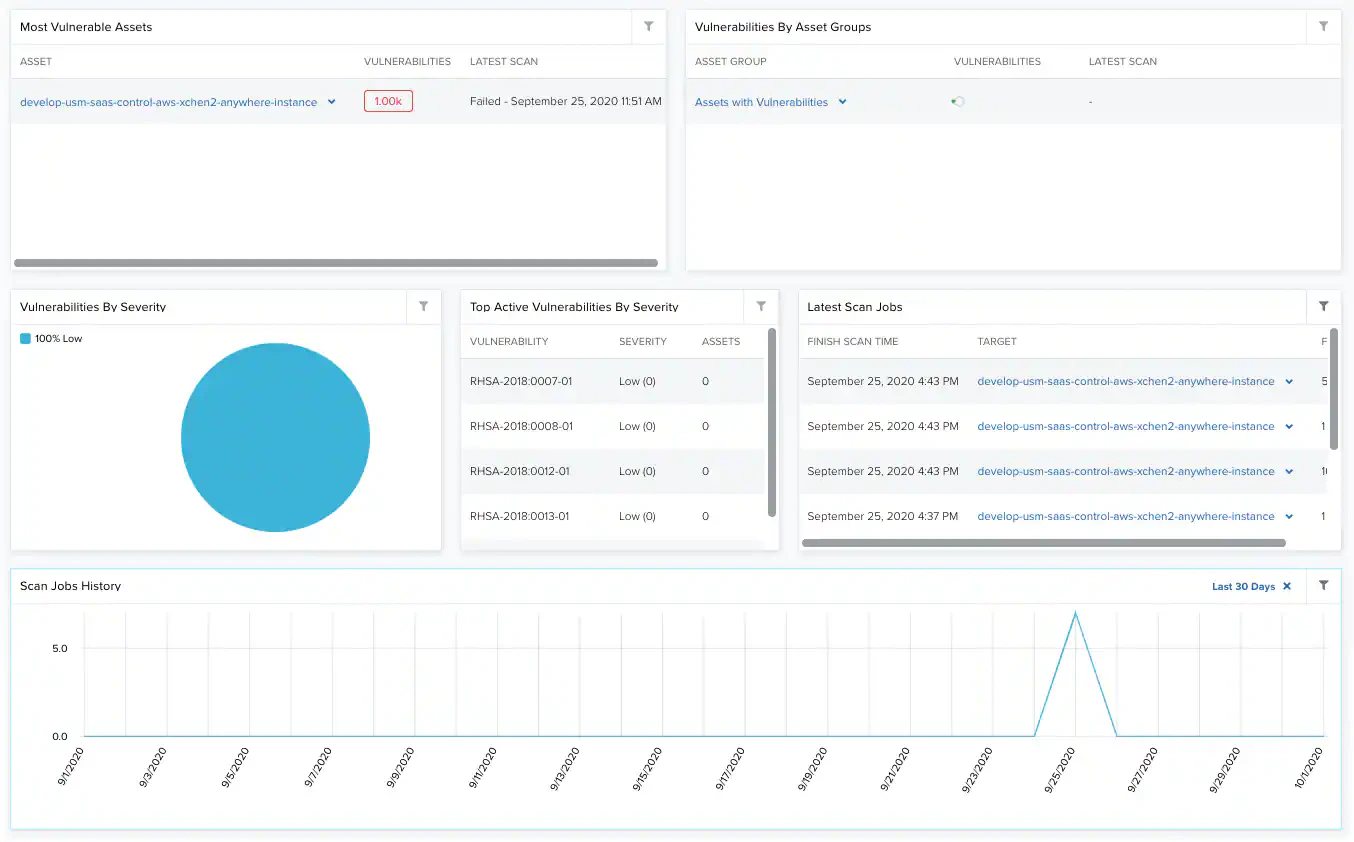Expand dropdown beside Assets with Vulnerabilities
Image resolution: width=1354 pixels, height=842 pixels.
point(843,102)
